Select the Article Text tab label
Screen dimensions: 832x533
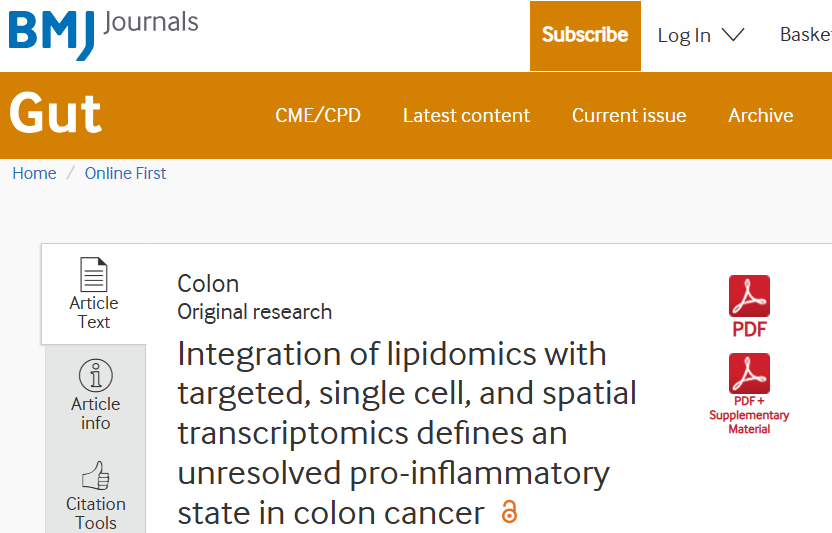[x=94, y=312]
